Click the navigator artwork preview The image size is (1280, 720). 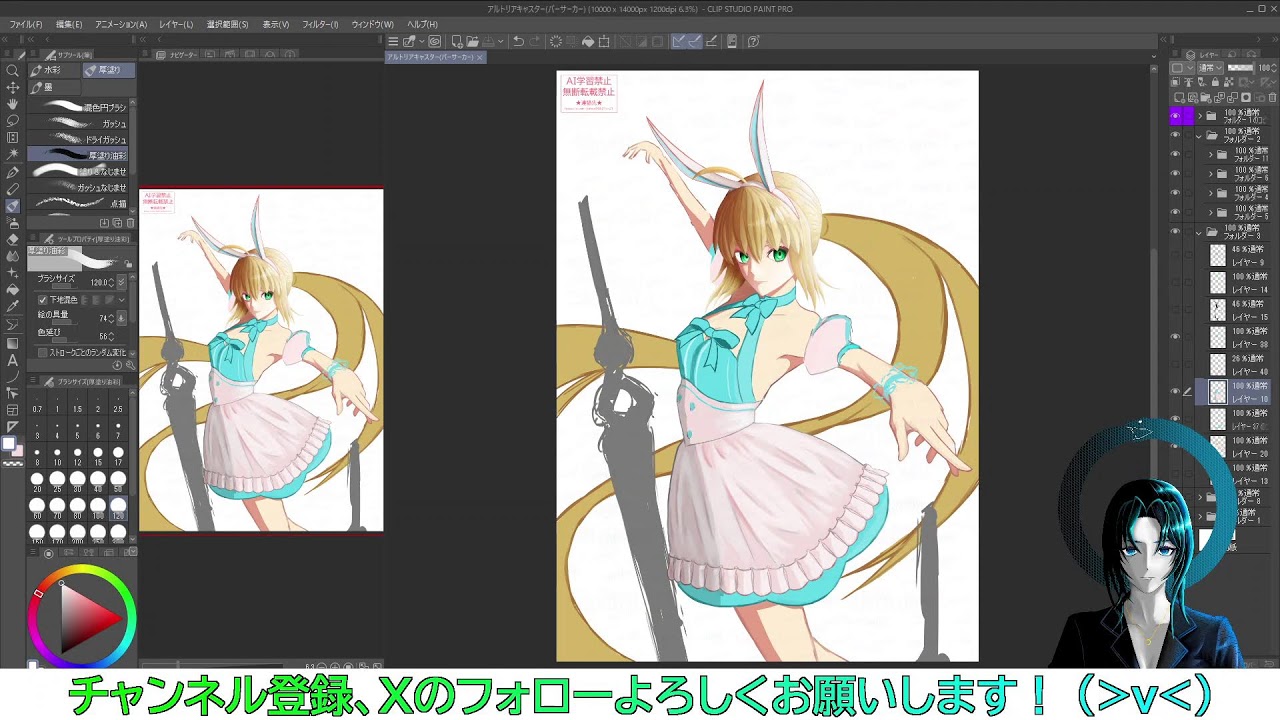pos(261,360)
